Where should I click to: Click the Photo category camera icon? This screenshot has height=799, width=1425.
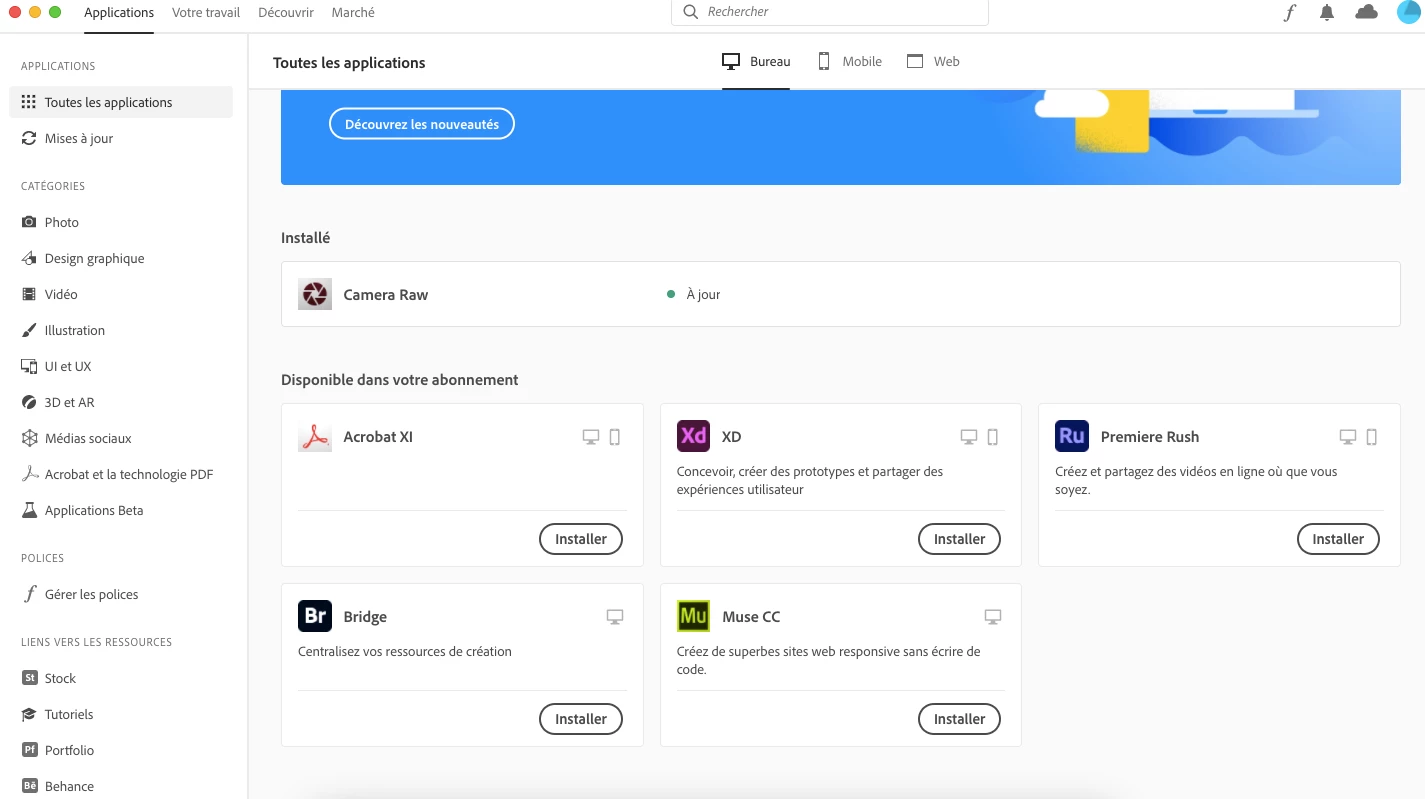pos(29,222)
